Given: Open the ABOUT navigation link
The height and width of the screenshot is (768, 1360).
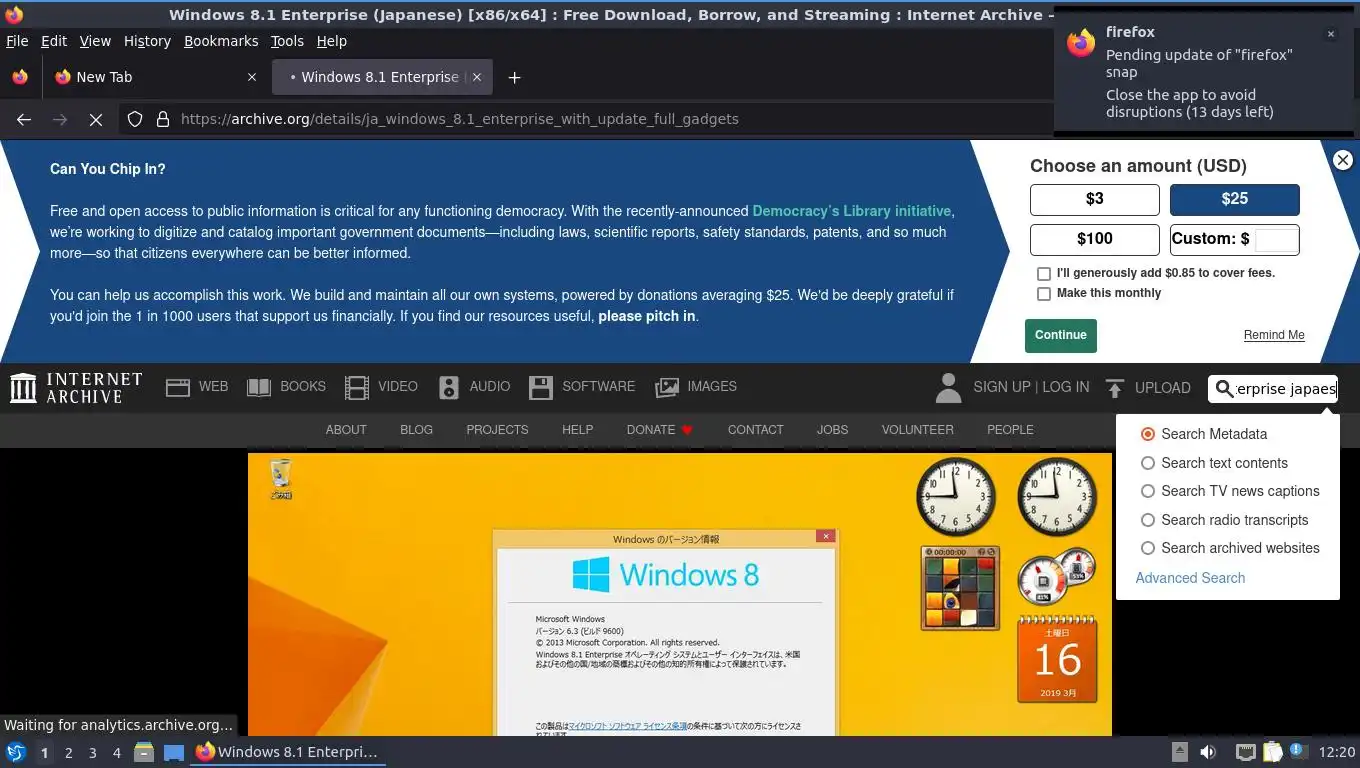Looking at the screenshot, I should pos(346,430).
